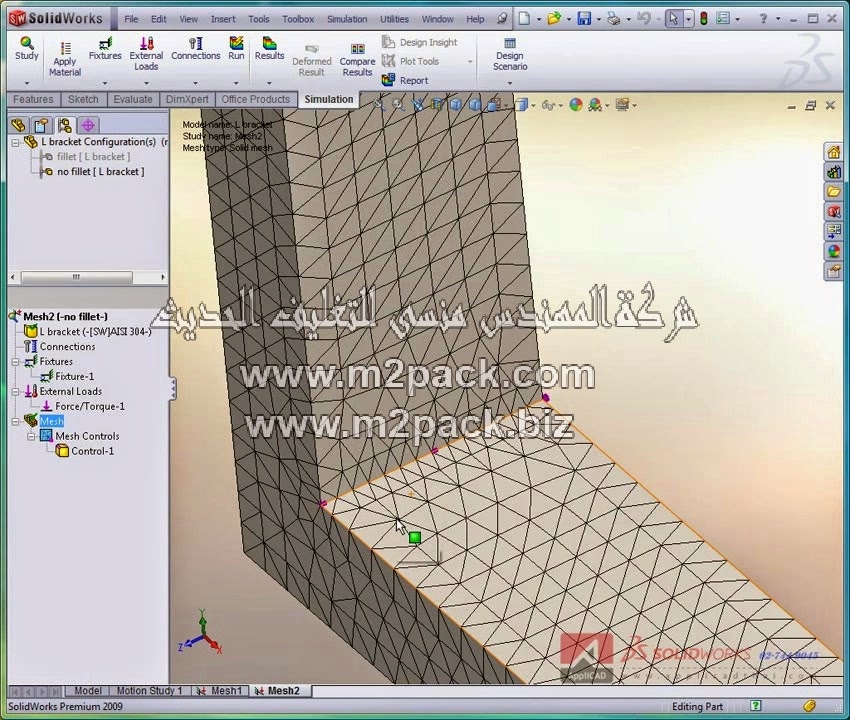850x720 pixels.
Task: Click the Rebuild traffic light icon
Action: pyautogui.click(x=704, y=18)
